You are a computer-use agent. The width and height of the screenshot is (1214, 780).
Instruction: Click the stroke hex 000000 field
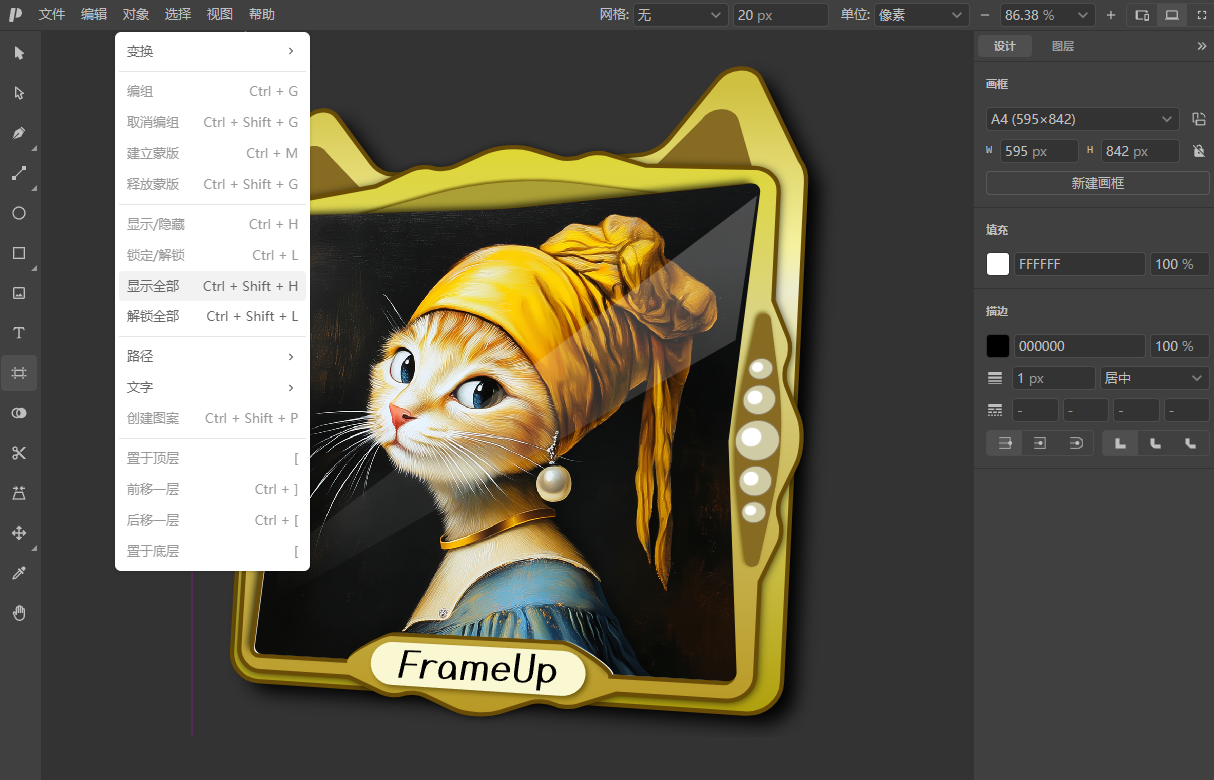[1080, 346]
